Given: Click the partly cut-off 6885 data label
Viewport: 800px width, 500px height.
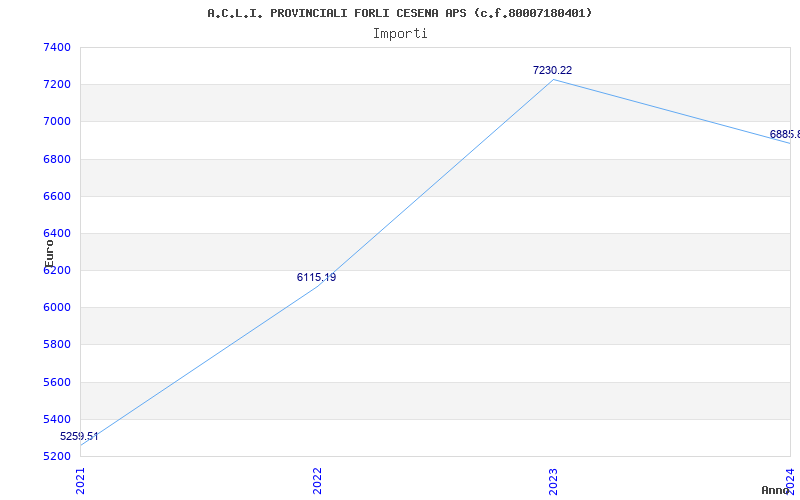Looking at the screenshot, I should pos(785,134).
